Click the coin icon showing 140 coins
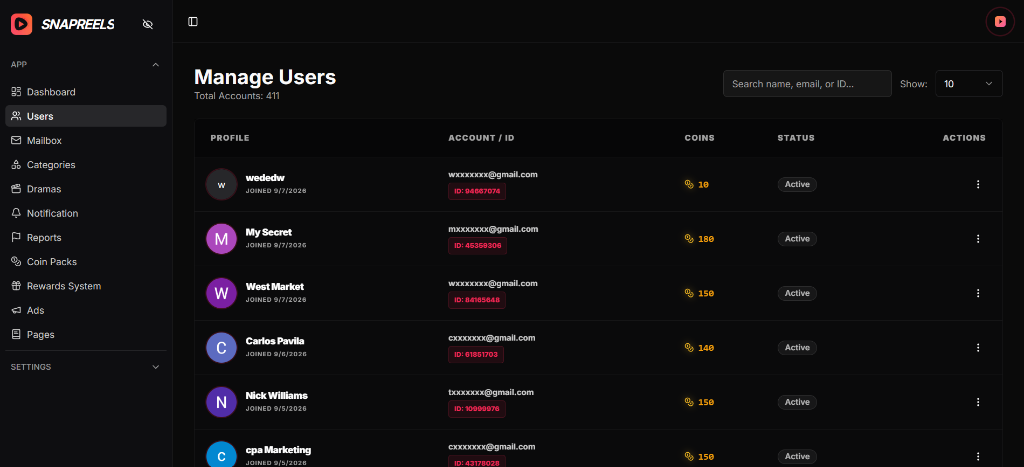Image resolution: width=1024 pixels, height=467 pixels. (688, 347)
